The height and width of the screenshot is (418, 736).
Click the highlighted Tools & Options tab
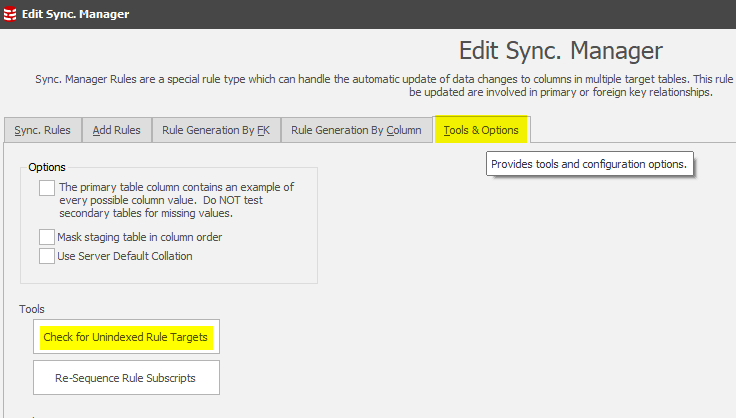(x=481, y=130)
